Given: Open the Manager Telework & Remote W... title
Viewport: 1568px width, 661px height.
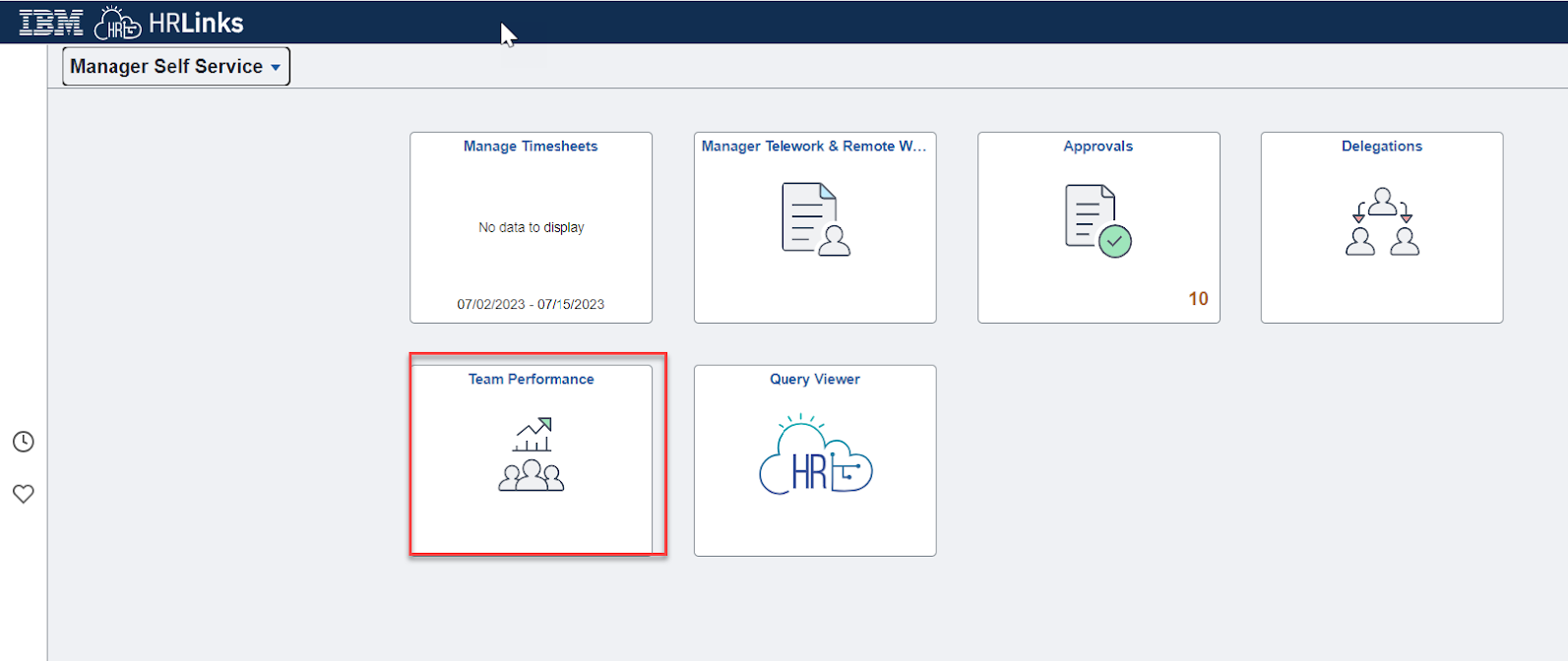Looking at the screenshot, I should coord(814,147).
